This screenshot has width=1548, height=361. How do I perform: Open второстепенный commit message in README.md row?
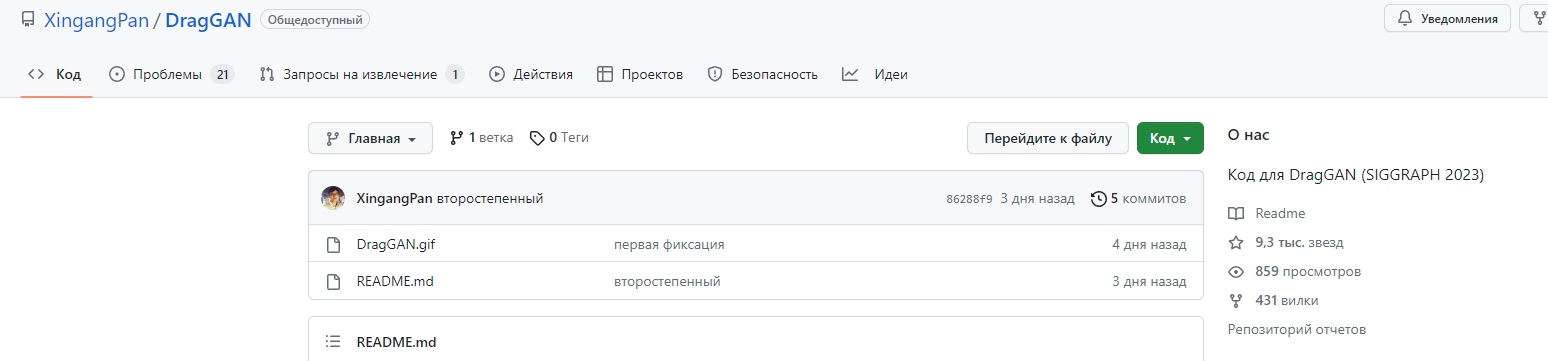tap(667, 281)
